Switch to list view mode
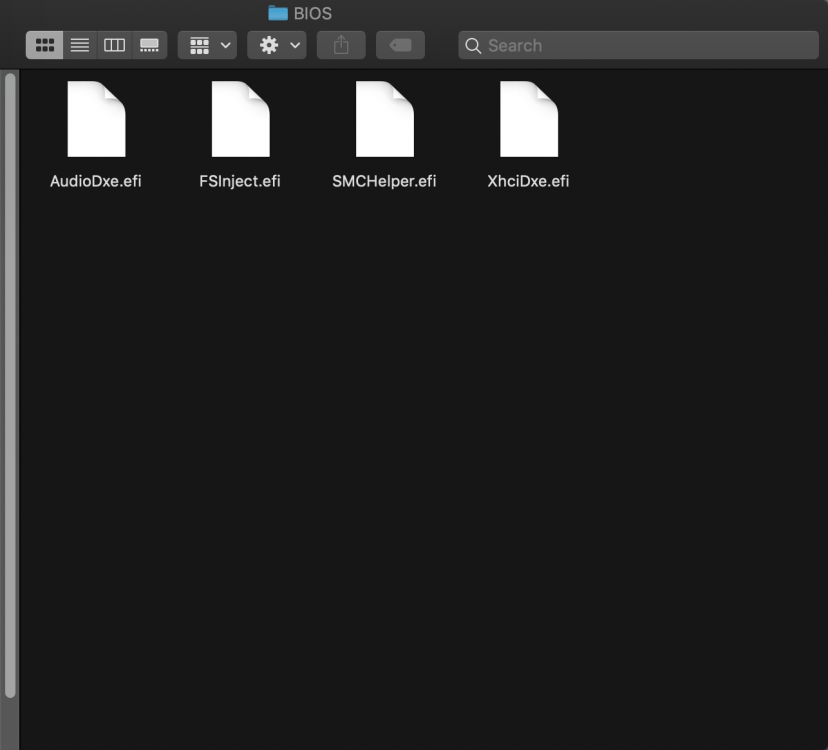Image resolution: width=828 pixels, height=750 pixels. click(80, 45)
